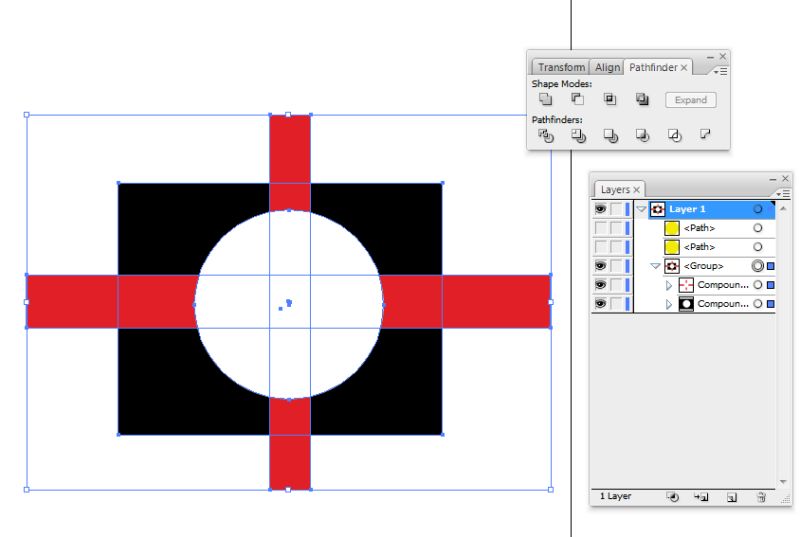Click the Layers panel scroll-down arrow
The width and height of the screenshot is (800, 537).
783,482
